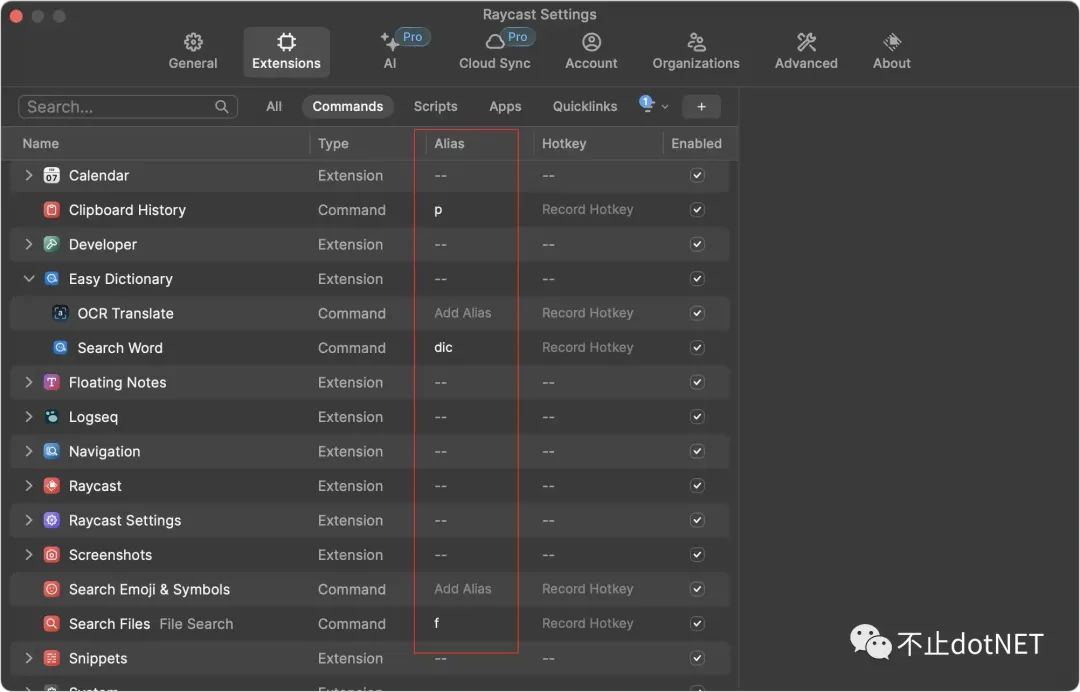Click the Developer extension icon
1080x692 pixels.
click(x=52, y=244)
